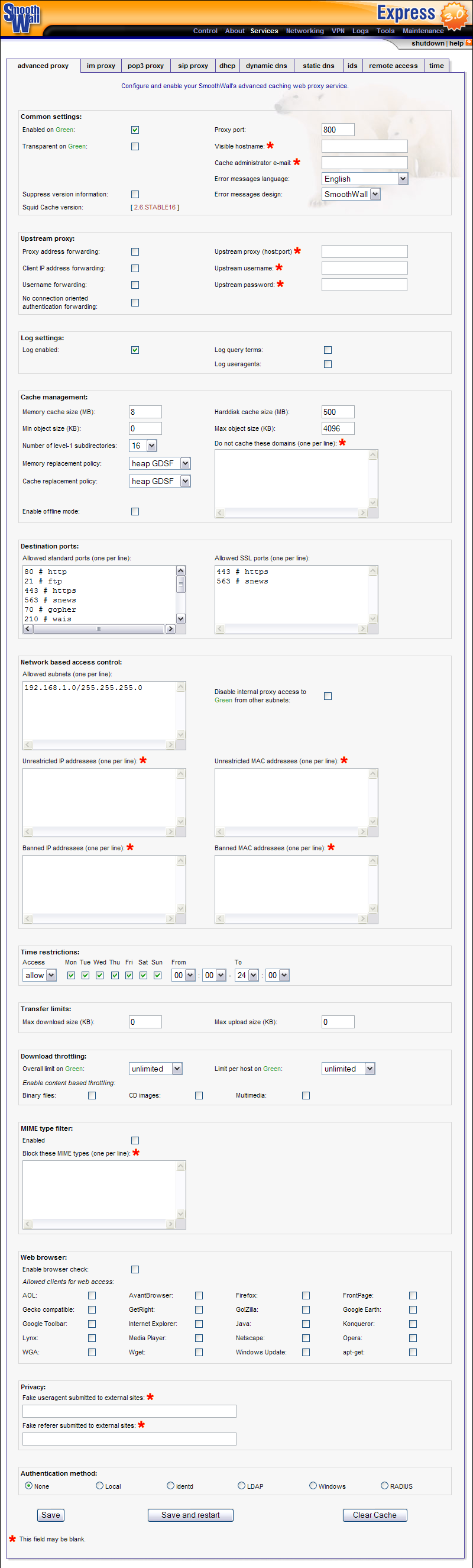Click the Clear Cache button
473x1568 pixels.
374,1515
